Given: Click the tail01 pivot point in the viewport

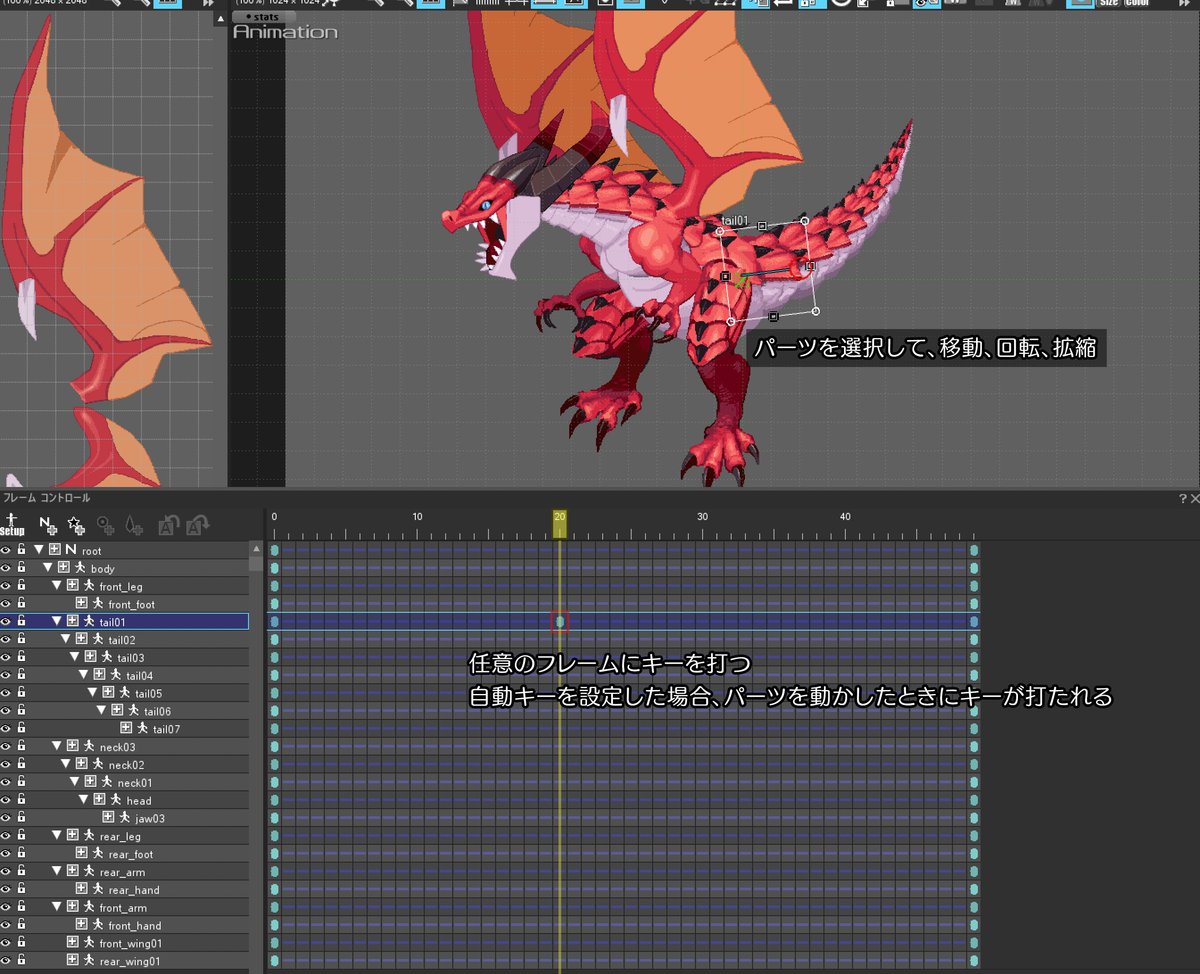Looking at the screenshot, I should point(740,282).
